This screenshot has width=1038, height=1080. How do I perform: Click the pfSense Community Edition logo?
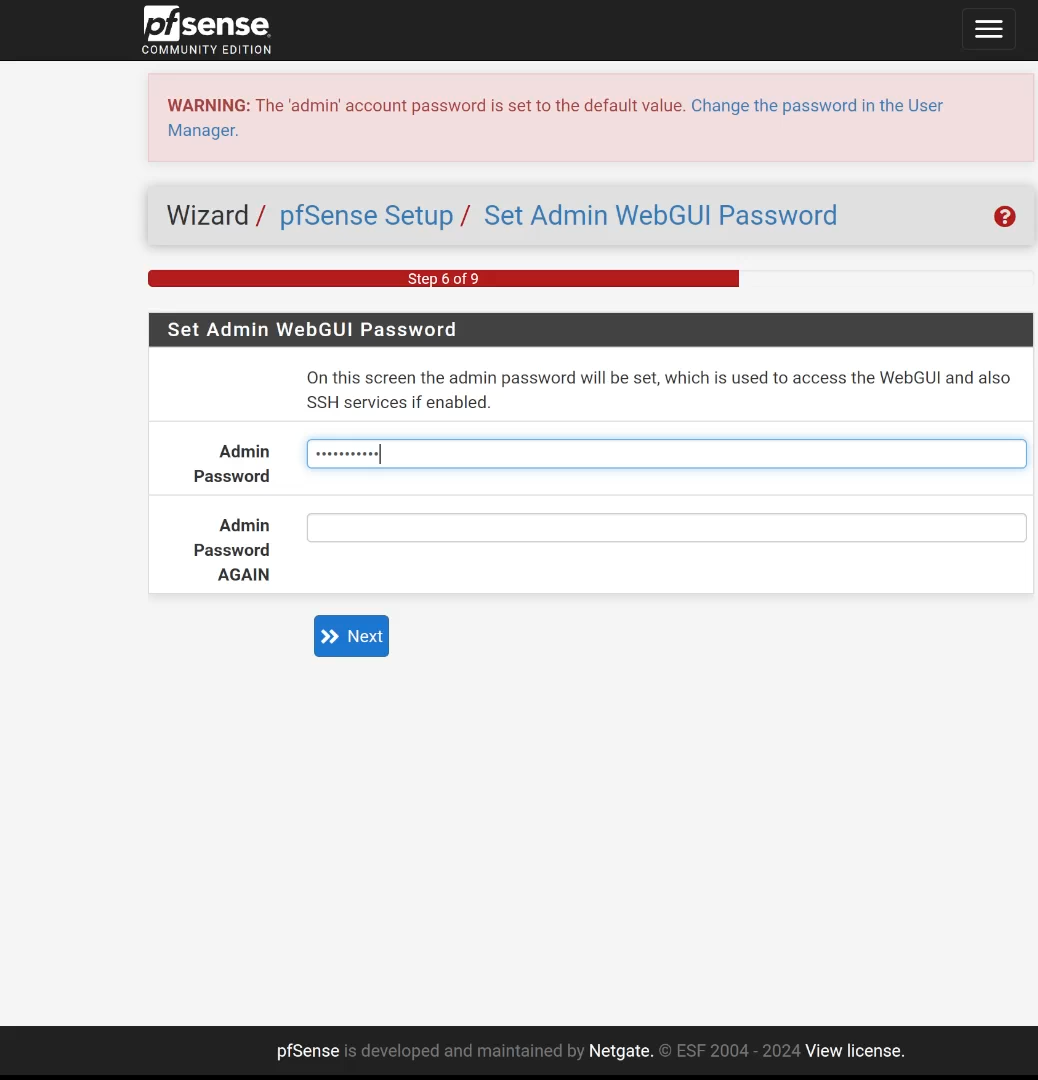207,30
